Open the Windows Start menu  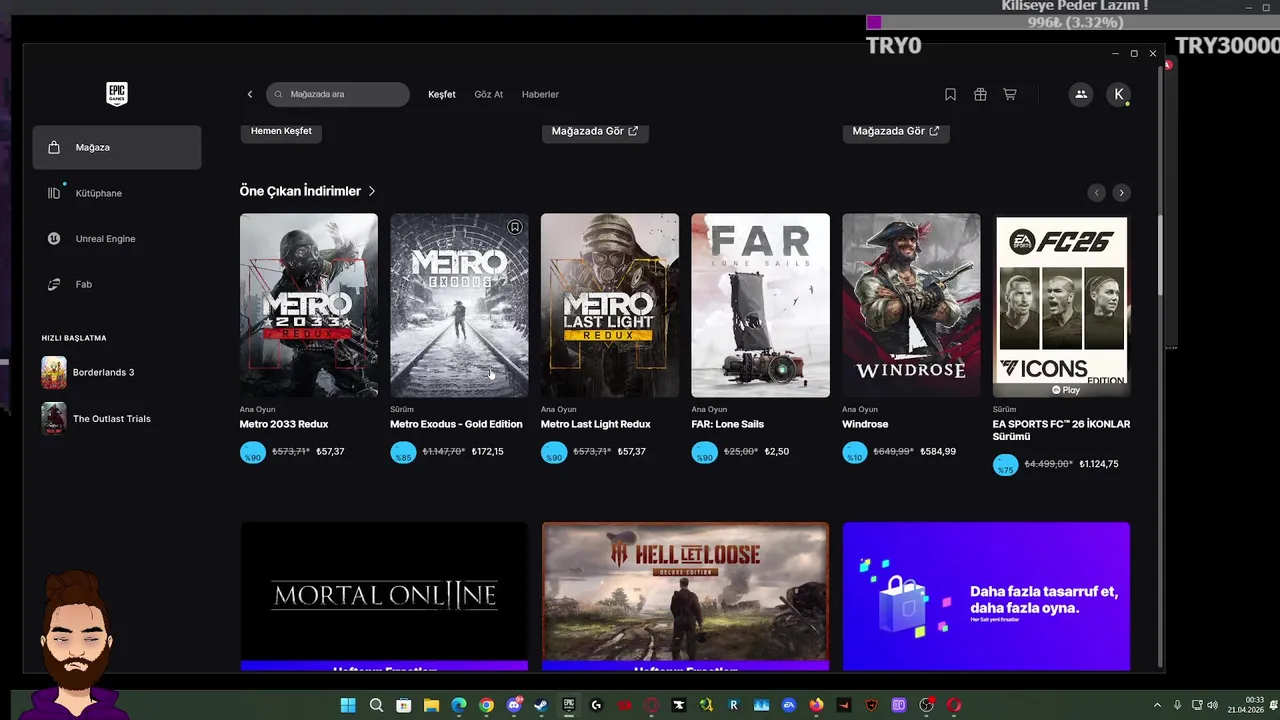coord(348,705)
